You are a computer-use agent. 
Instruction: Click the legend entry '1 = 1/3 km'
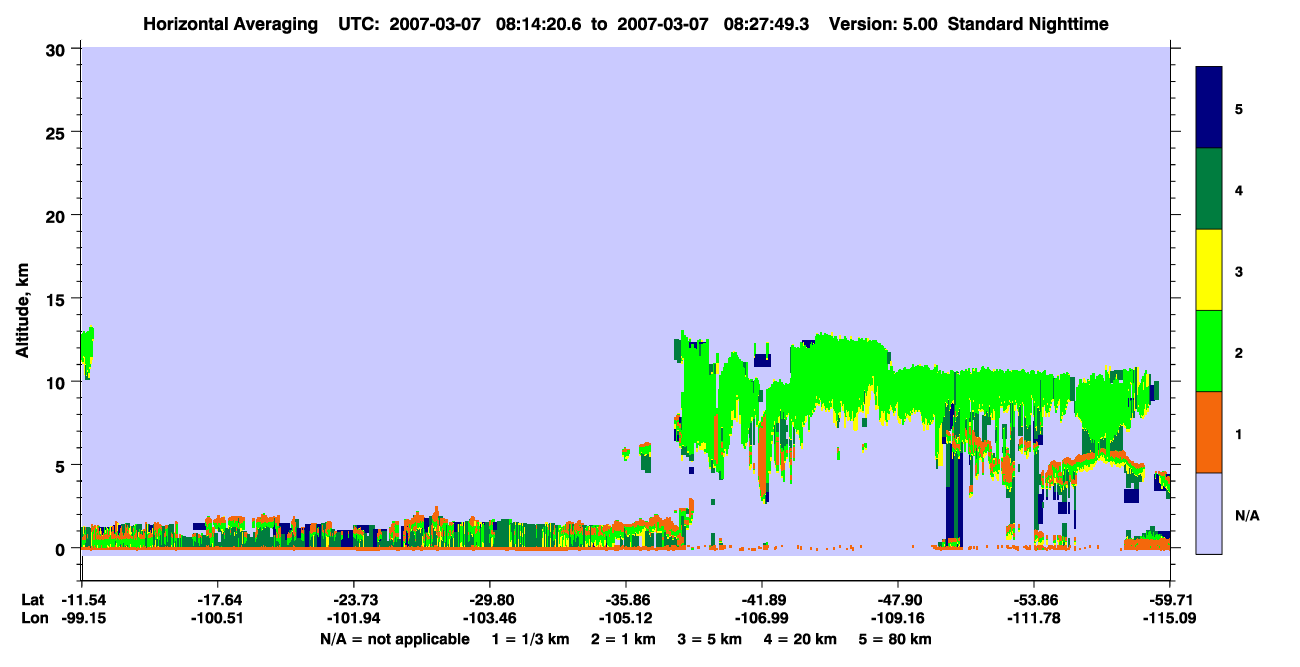[x=531, y=639]
